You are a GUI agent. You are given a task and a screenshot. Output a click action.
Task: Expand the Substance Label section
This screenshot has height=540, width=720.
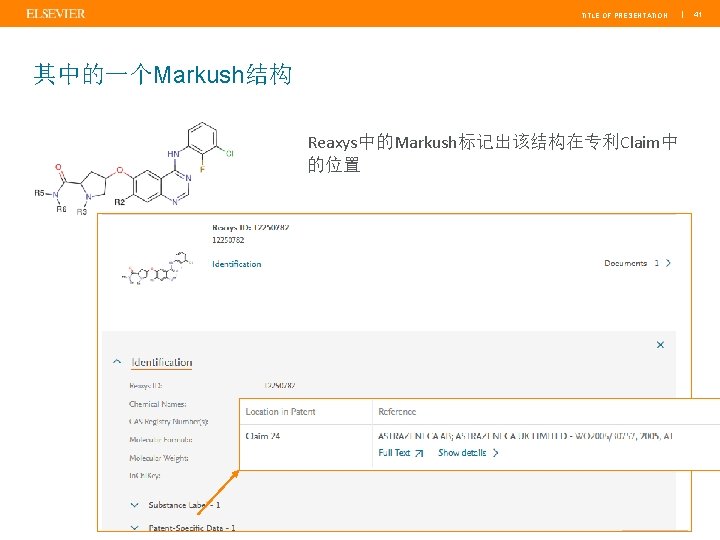(x=135, y=505)
